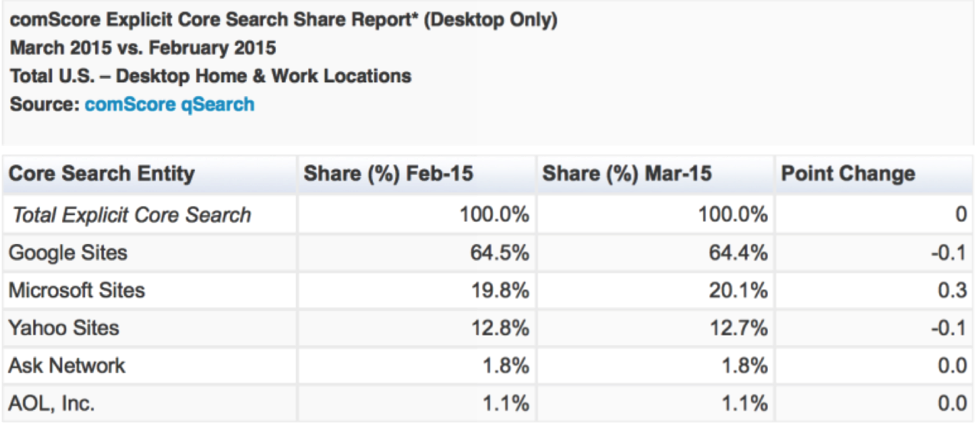The width and height of the screenshot is (975, 423).
Task: Select the Ask Network row label
Action: click(67, 366)
